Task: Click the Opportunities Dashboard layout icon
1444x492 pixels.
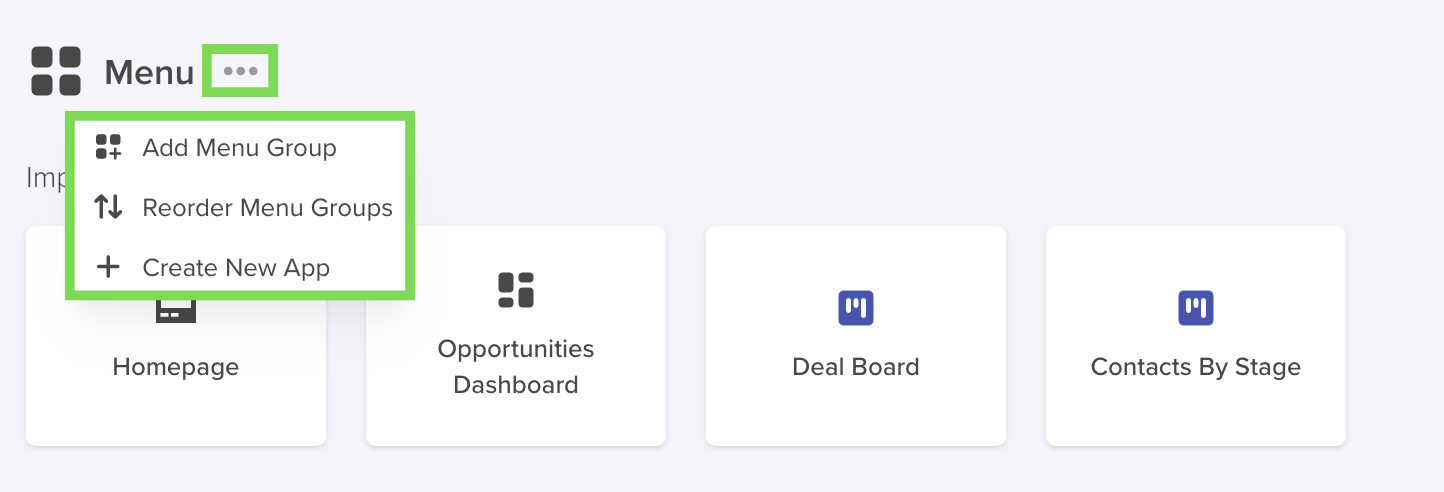Action: (x=516, y=290)
